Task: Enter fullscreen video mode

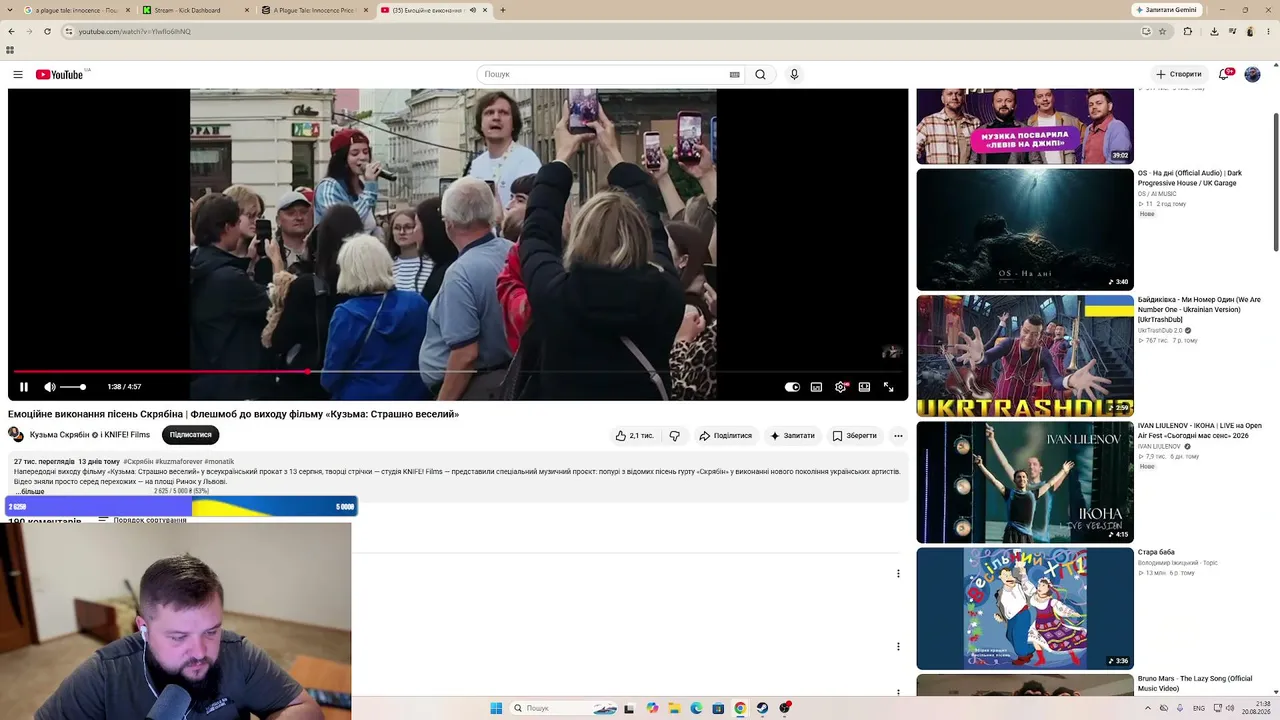Action: click(x=888, y=387)
